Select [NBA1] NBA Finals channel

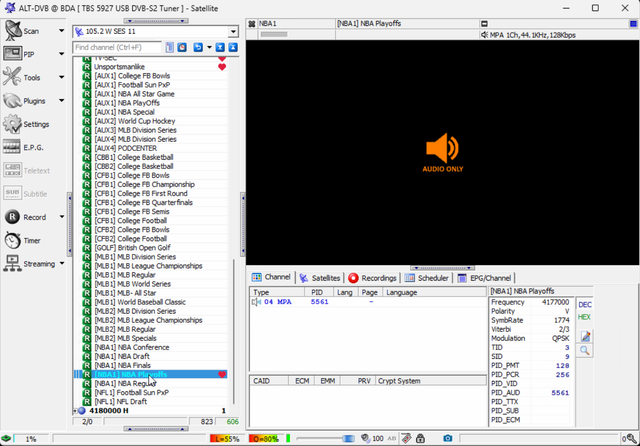pyautogui.click(x=122, y=365)
